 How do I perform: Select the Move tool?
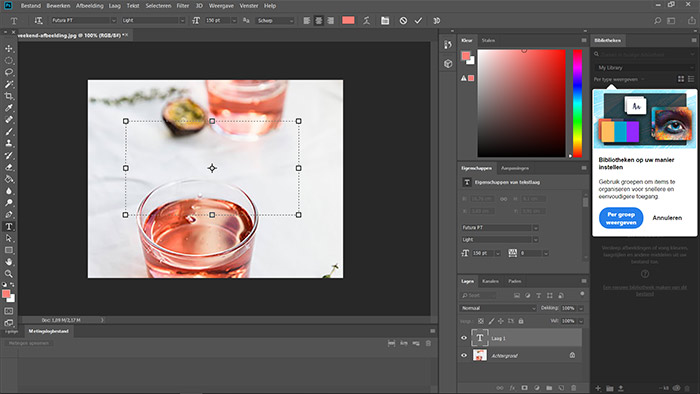click(x=9, y=48)
